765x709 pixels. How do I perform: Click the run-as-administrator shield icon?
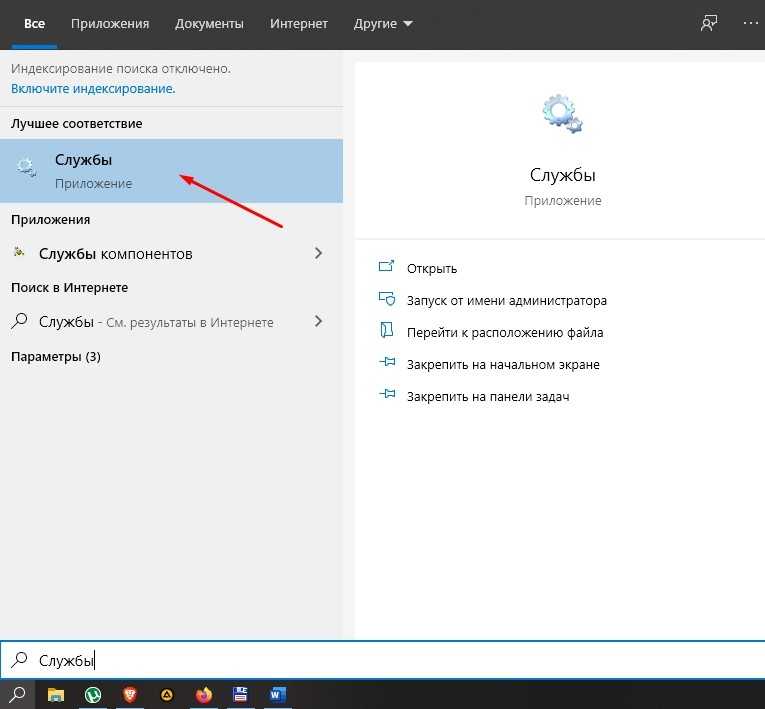[387, 299]
